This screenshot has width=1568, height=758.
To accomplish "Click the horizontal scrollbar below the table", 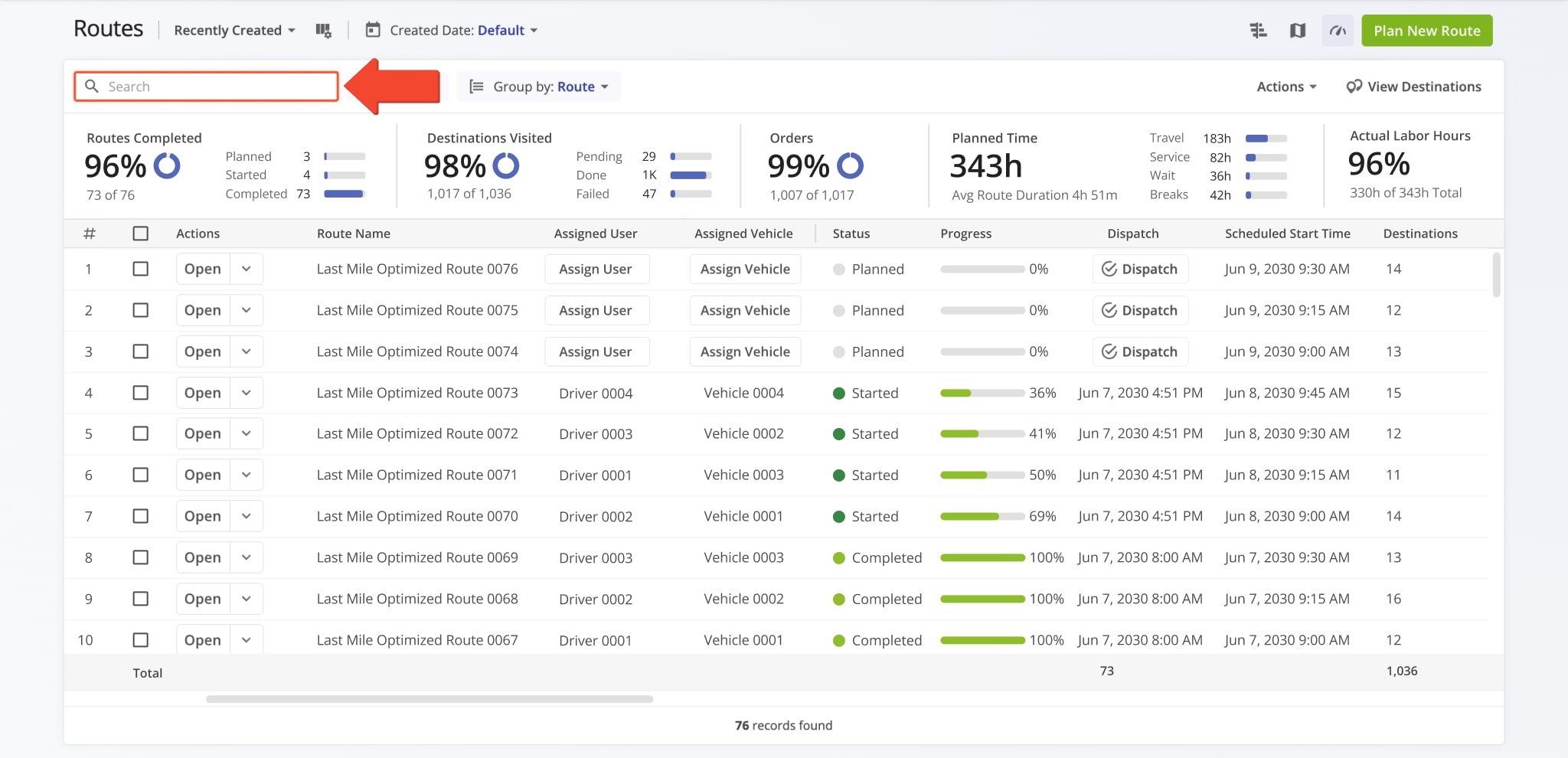I will point(430,699).
